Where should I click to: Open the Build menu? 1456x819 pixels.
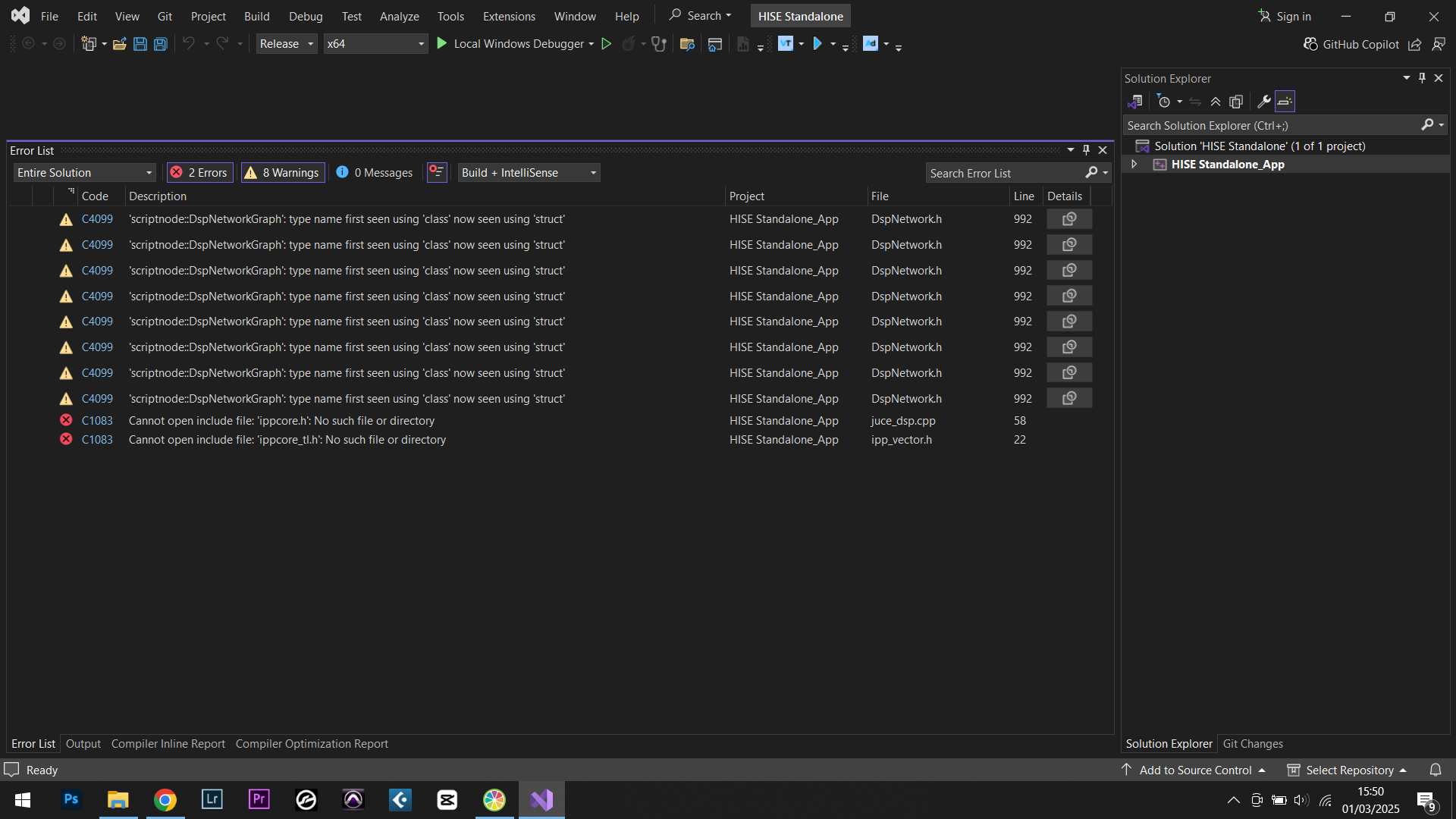click(x=256, y=16)
